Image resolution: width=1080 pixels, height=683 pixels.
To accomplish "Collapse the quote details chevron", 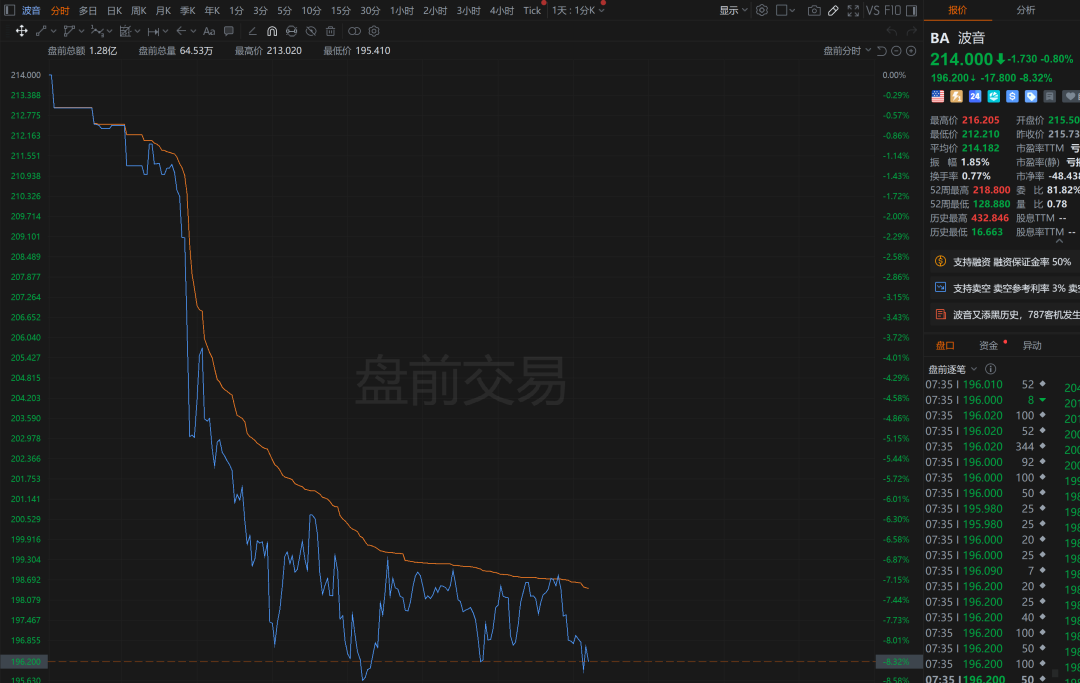I will pyautogui.click(x=1059, y=241).
